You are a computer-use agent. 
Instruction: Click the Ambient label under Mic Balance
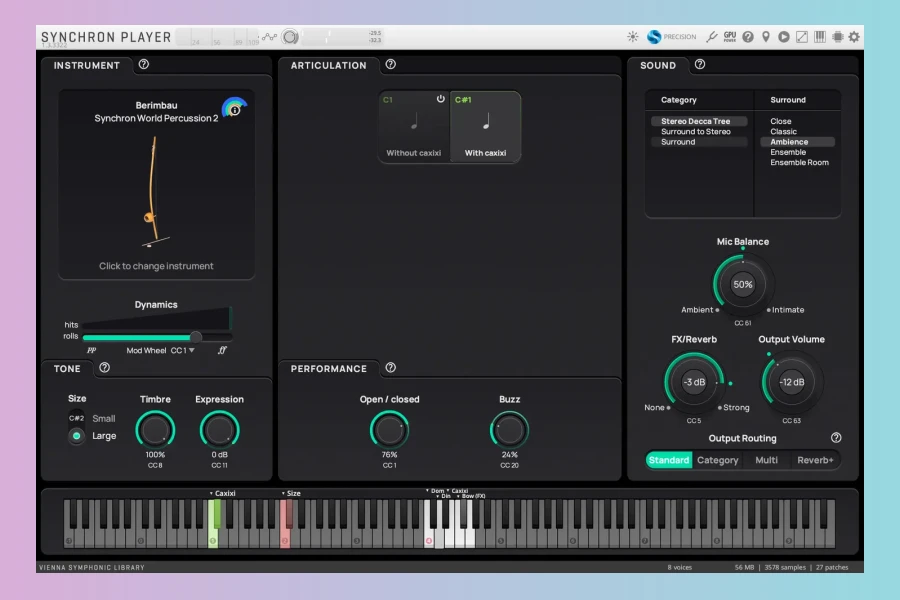coord(697,310)
